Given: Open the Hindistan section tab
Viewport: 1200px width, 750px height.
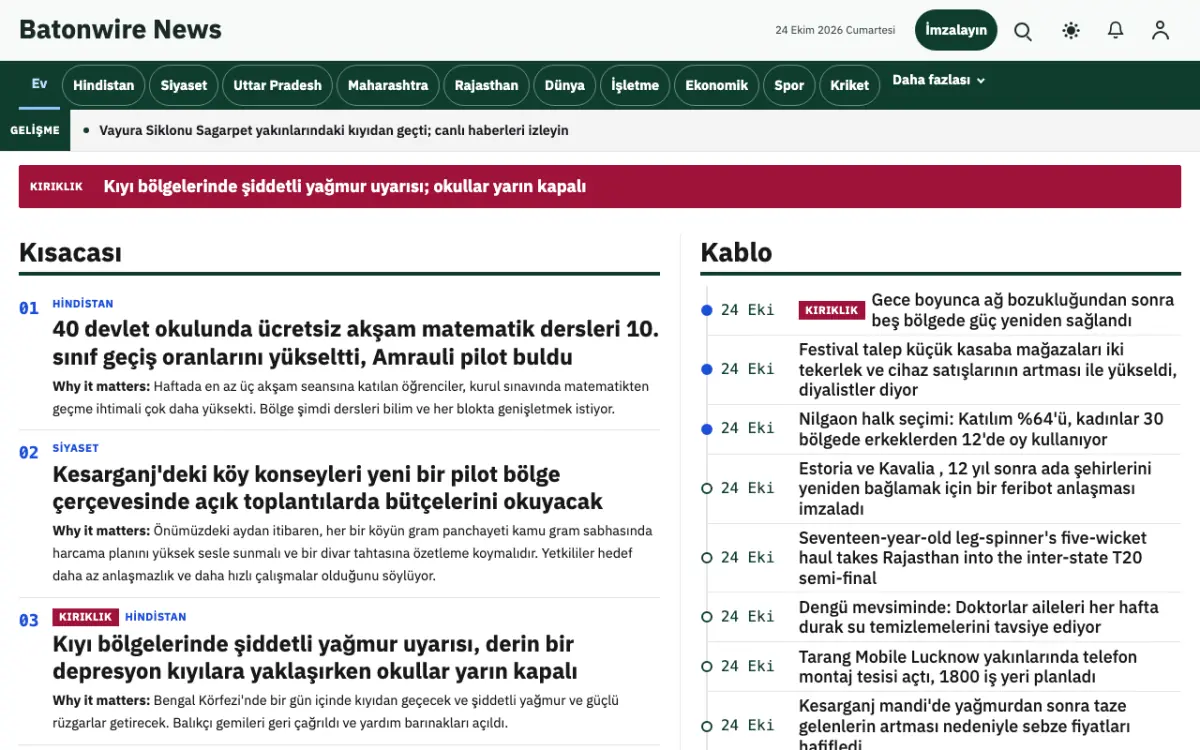Looking at the screenshot, I should pos(104,85).
